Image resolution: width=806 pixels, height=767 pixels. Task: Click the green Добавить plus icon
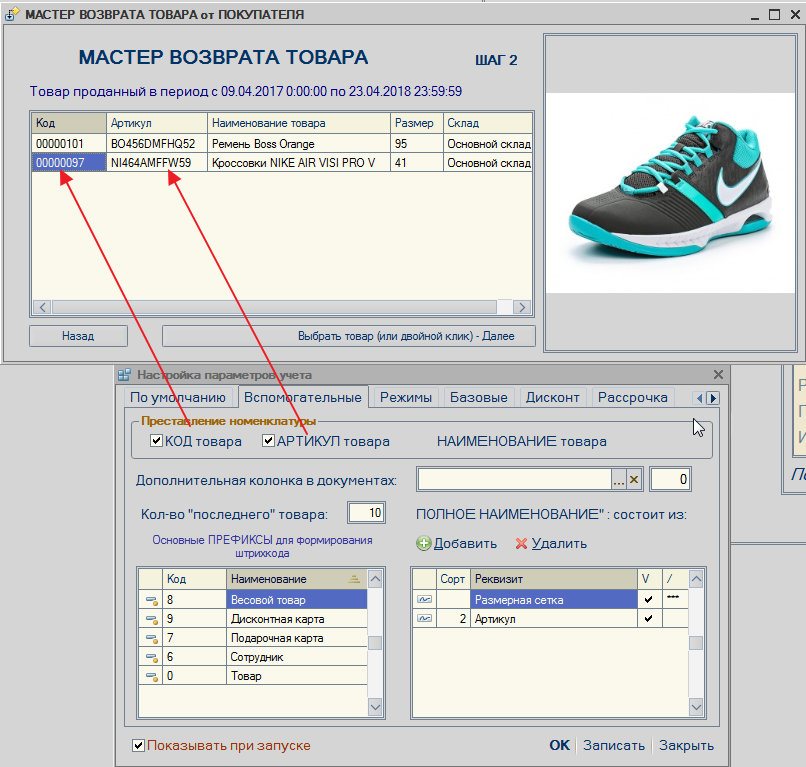click(x=424, y=543)
